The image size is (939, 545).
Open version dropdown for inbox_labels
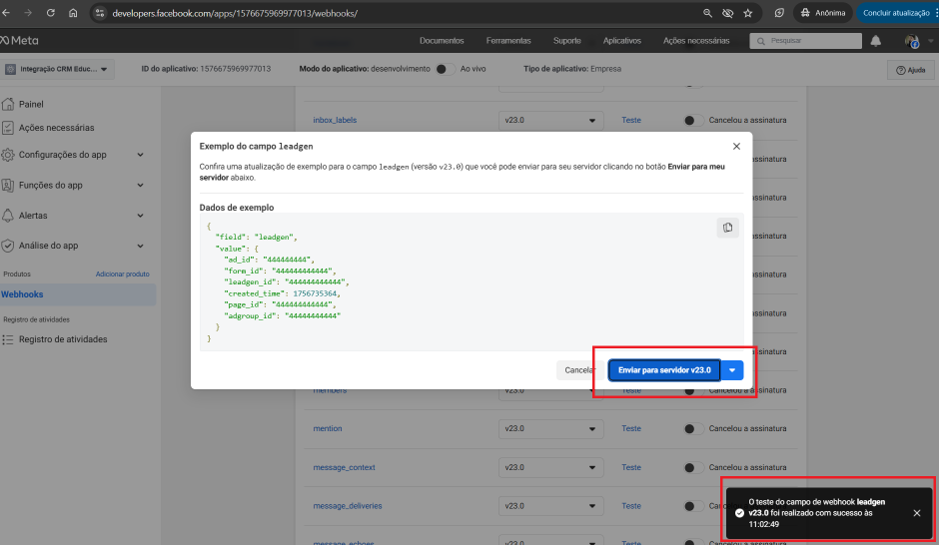pyautogui.click(x=550, y=120)
